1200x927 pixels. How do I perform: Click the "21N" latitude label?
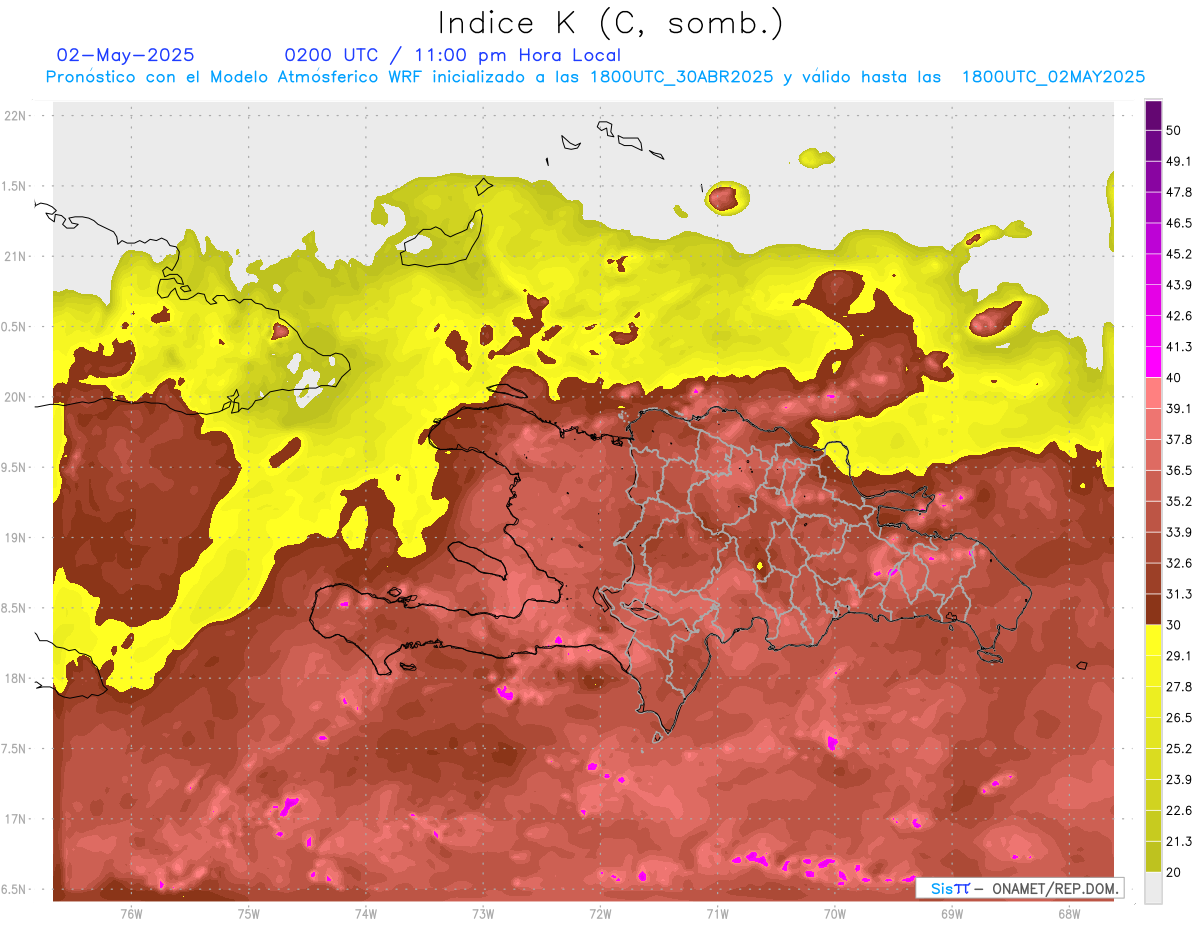[x=17, y=257]
